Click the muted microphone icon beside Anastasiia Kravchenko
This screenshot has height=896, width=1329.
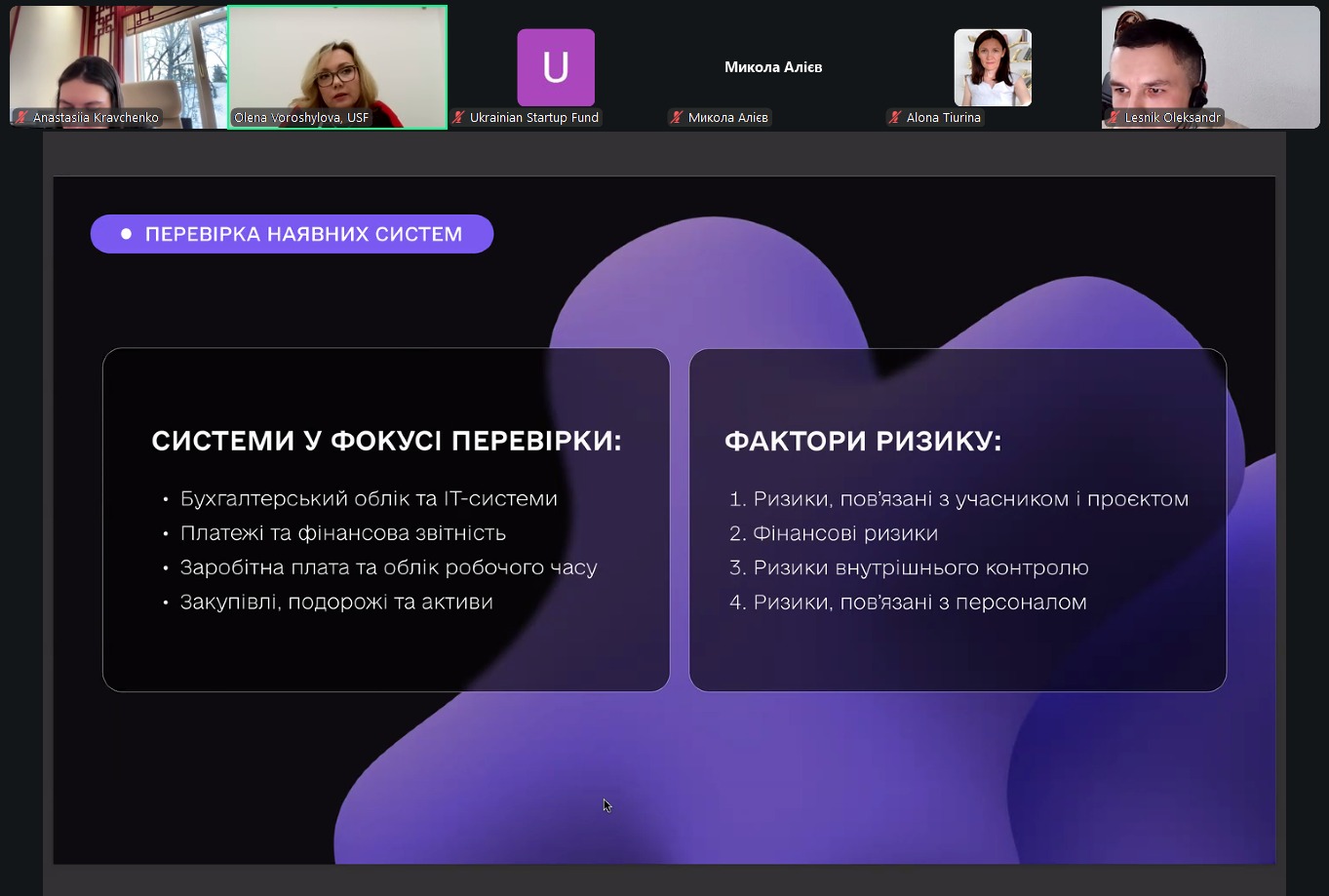tap(21, 118)
